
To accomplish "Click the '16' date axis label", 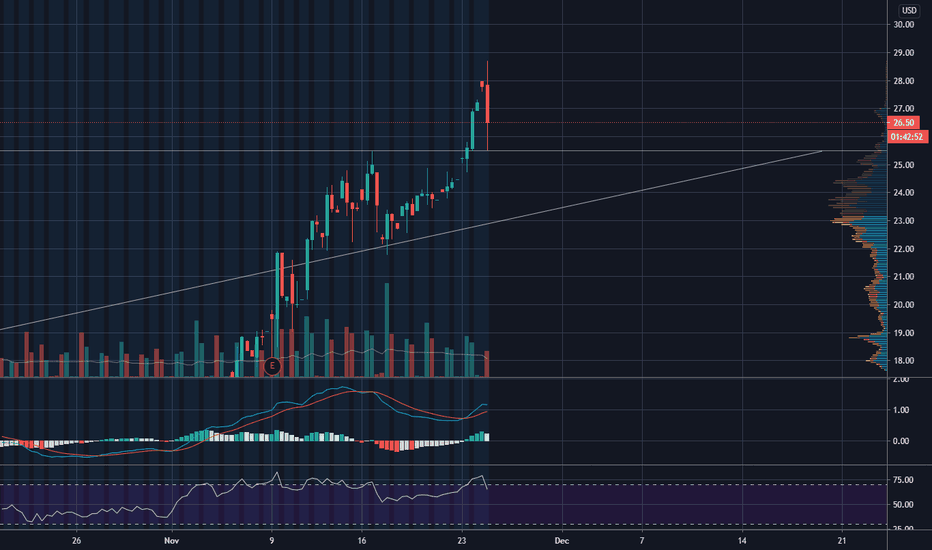I will (361, 540).
